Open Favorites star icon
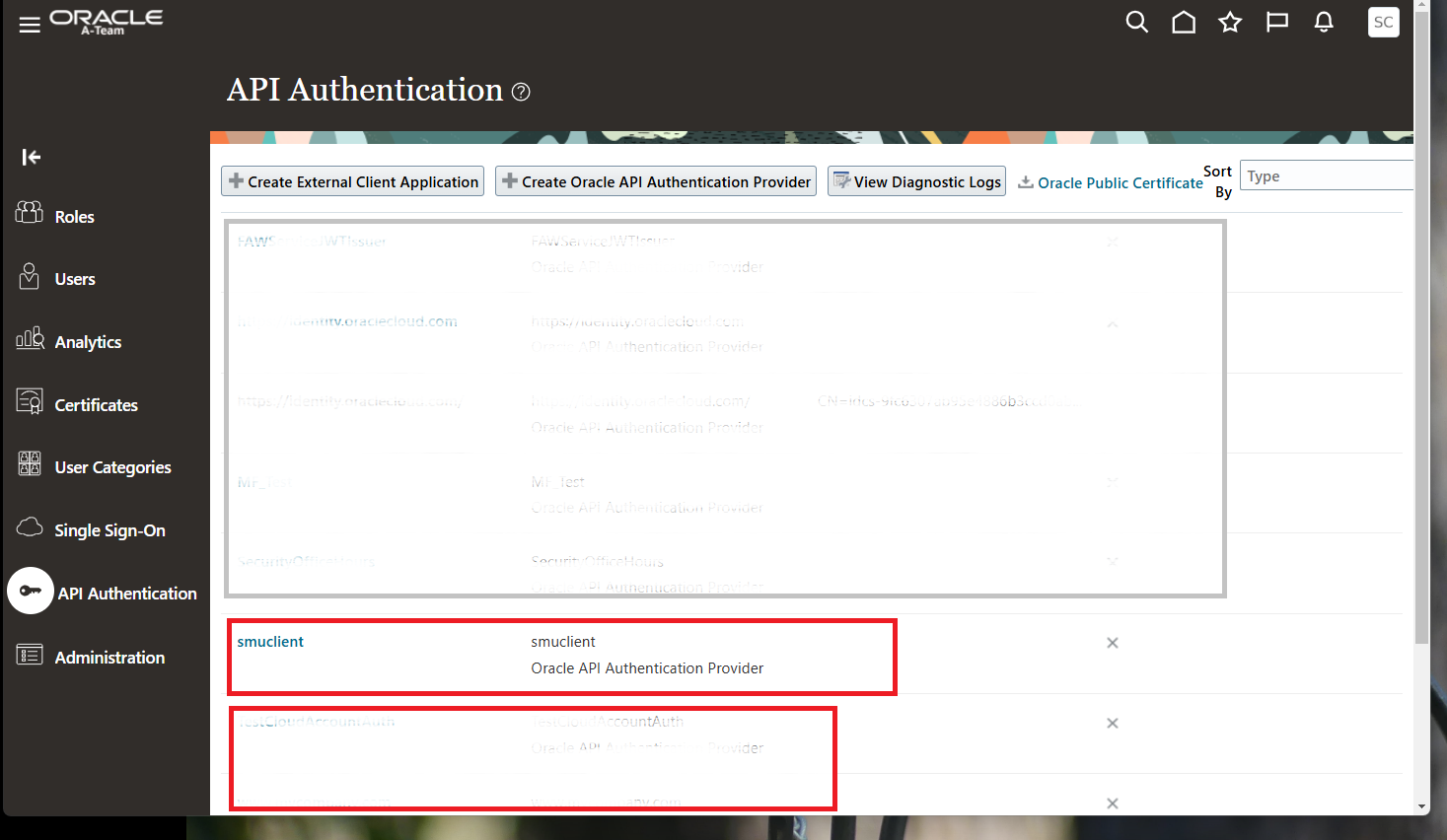Image resolution: width=1447 pixels, height=840 pixels. point(1230,22)
